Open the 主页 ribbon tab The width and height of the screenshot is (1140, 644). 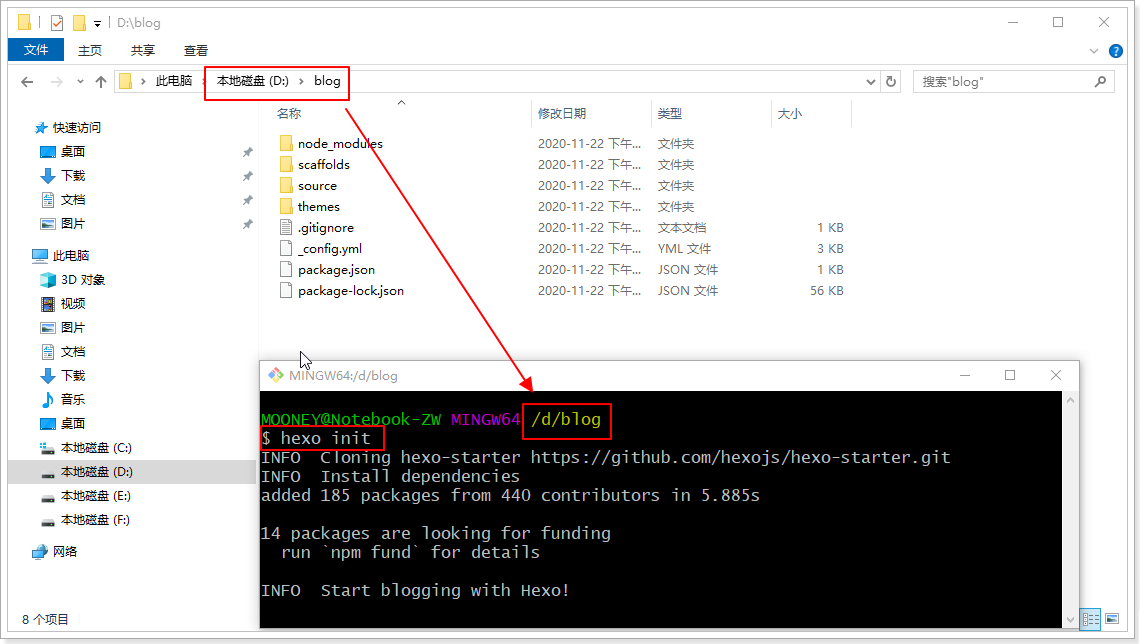(89, 50)
